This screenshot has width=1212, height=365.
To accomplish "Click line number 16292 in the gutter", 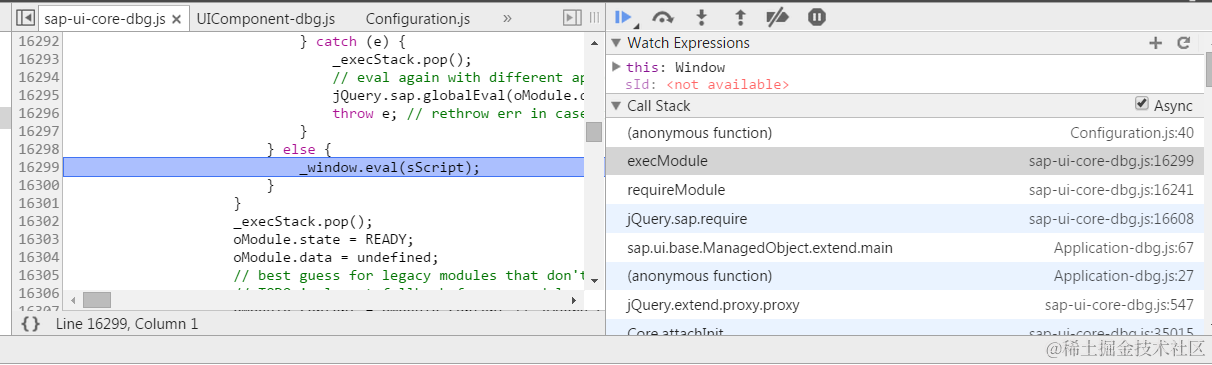I will tap(40, 41).
